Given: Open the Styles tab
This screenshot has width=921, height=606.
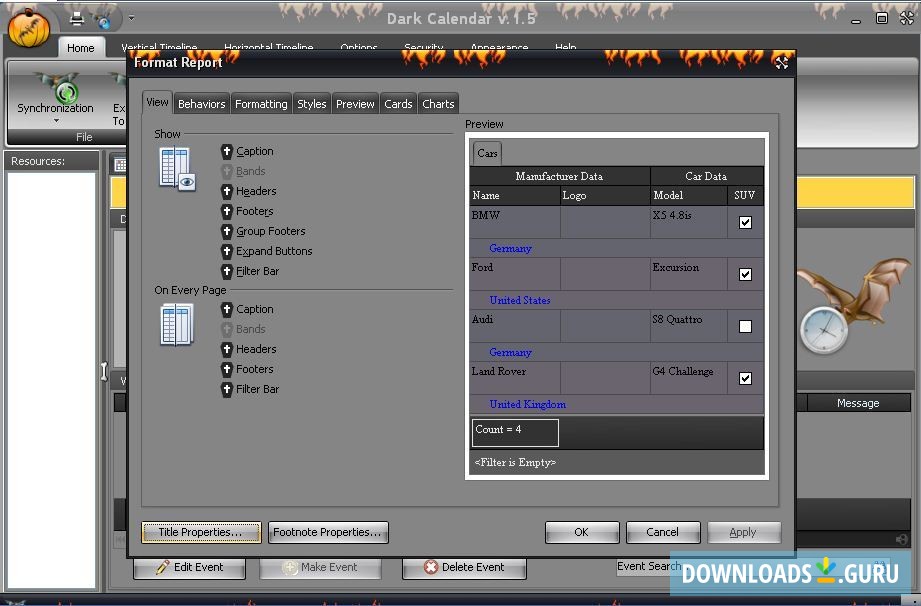Looking at the screenshot, I should 311,104.
